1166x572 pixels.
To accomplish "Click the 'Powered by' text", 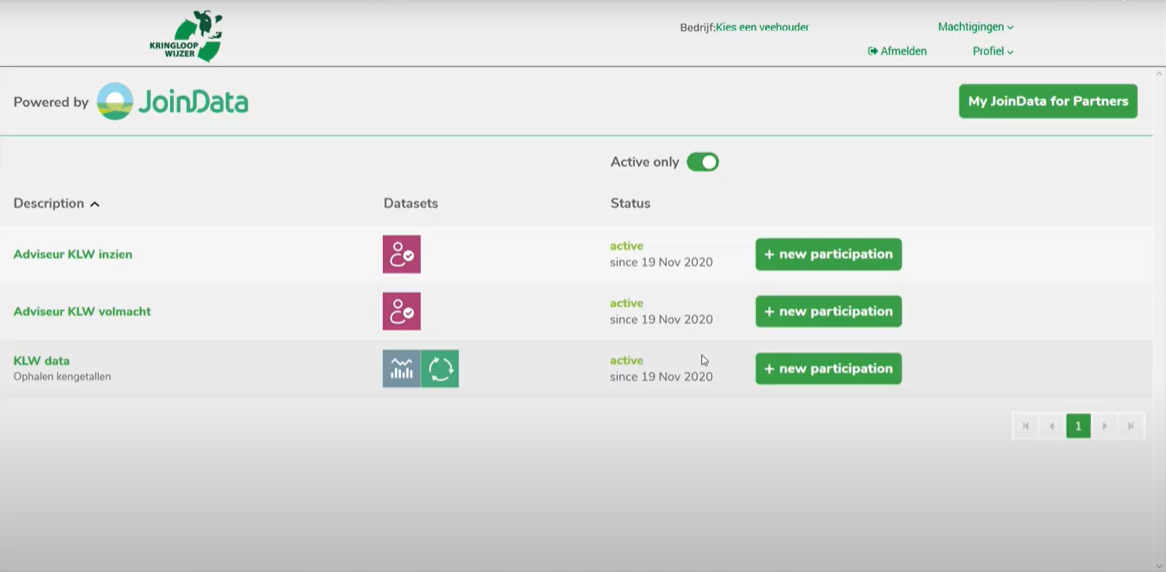I will pyautogui.click(x=51, y=103).
